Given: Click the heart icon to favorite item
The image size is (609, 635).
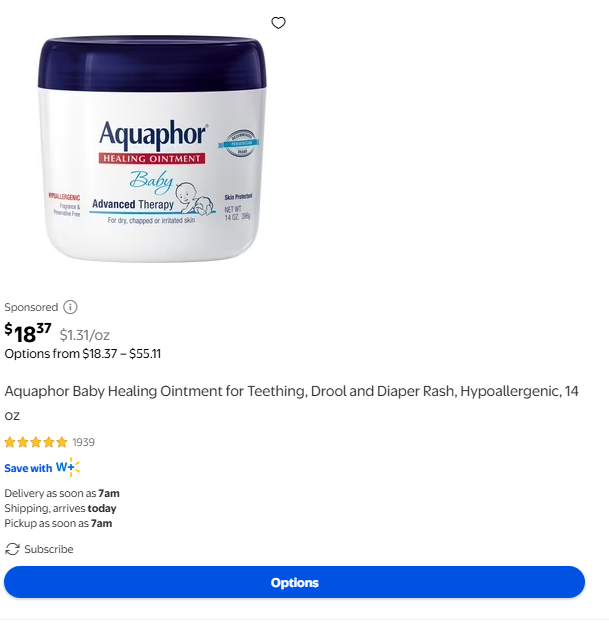Looking at the screenshot, I should point(278,23).
